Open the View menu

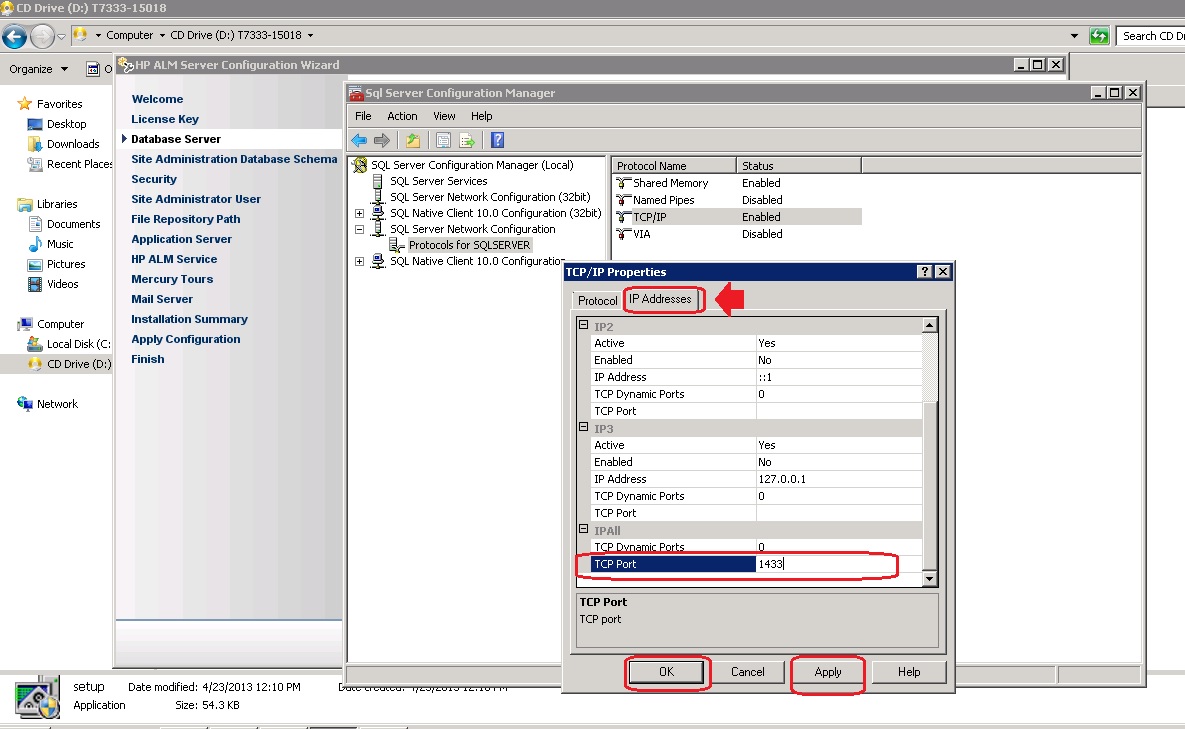pyautogui.click(x=444, y=116)
